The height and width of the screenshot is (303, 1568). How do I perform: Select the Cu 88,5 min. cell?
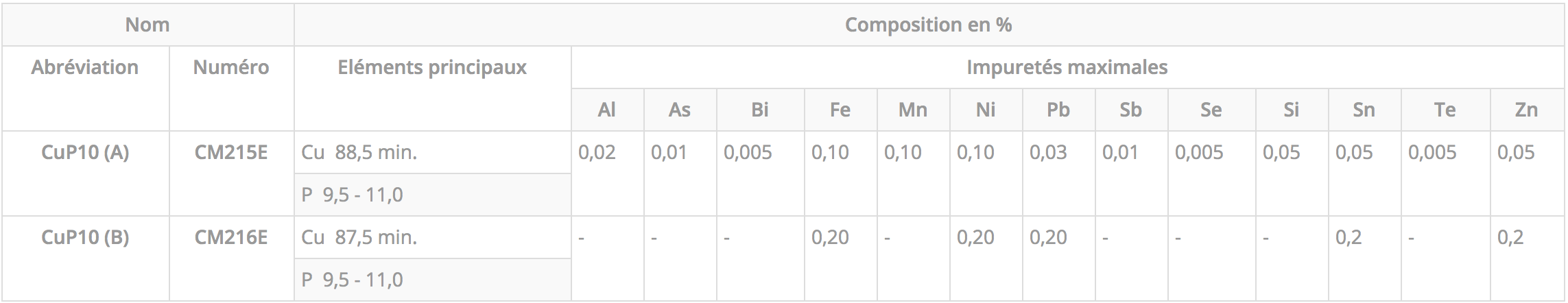tap(432, 152)
